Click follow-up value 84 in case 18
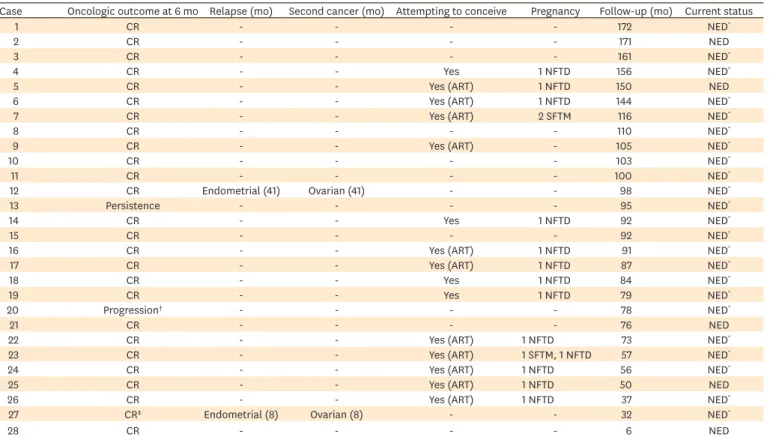This screenshot has height=437, width=770. click(x=626, y=280)
